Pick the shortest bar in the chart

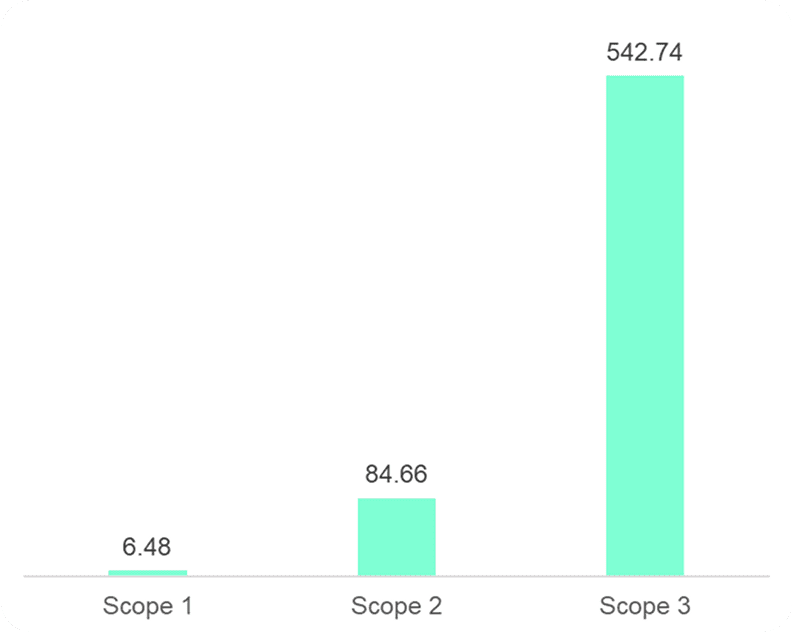147,573
